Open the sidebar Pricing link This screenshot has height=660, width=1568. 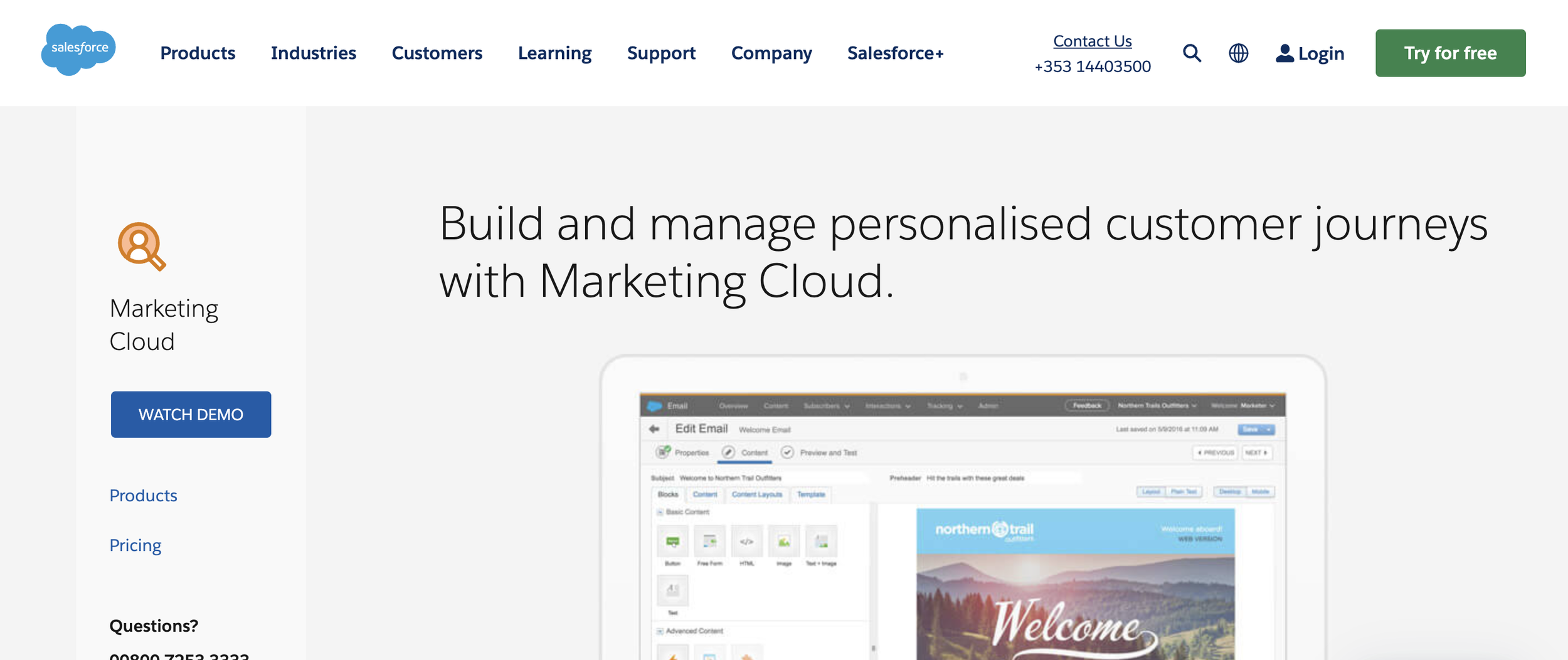pyautogui.click(x=135, y=546)
